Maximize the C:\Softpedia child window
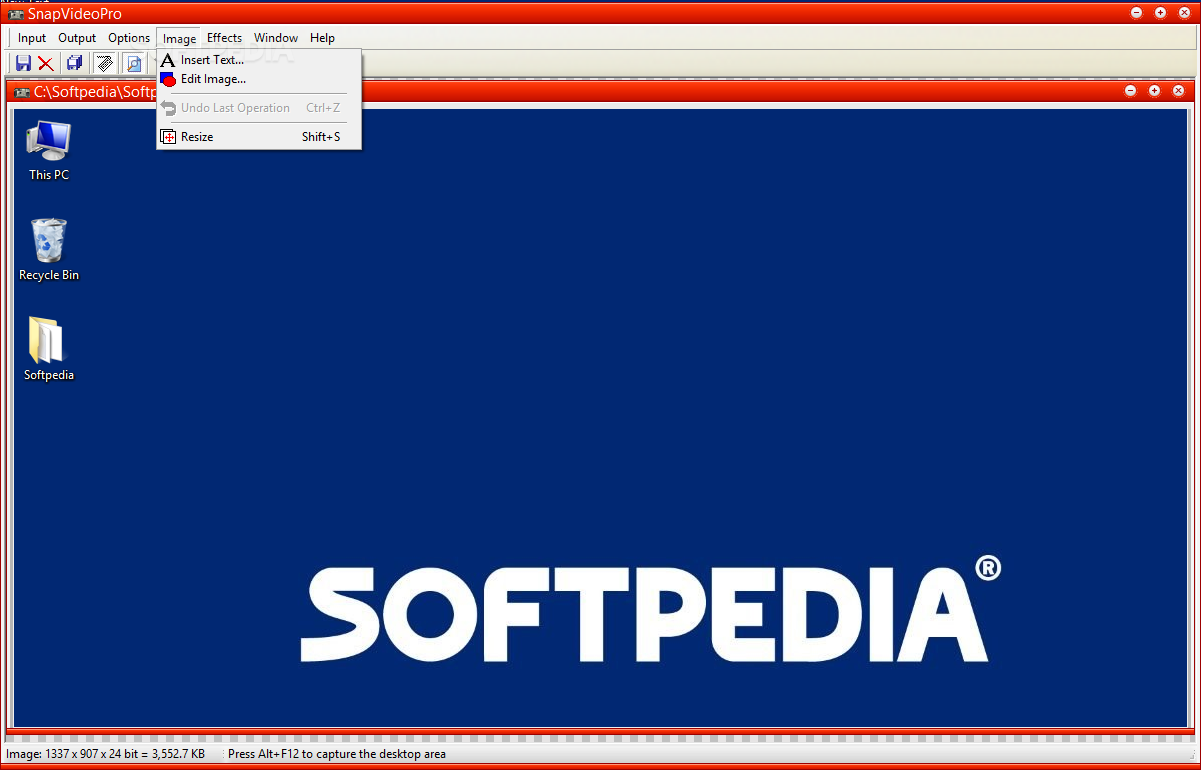 1154,91
